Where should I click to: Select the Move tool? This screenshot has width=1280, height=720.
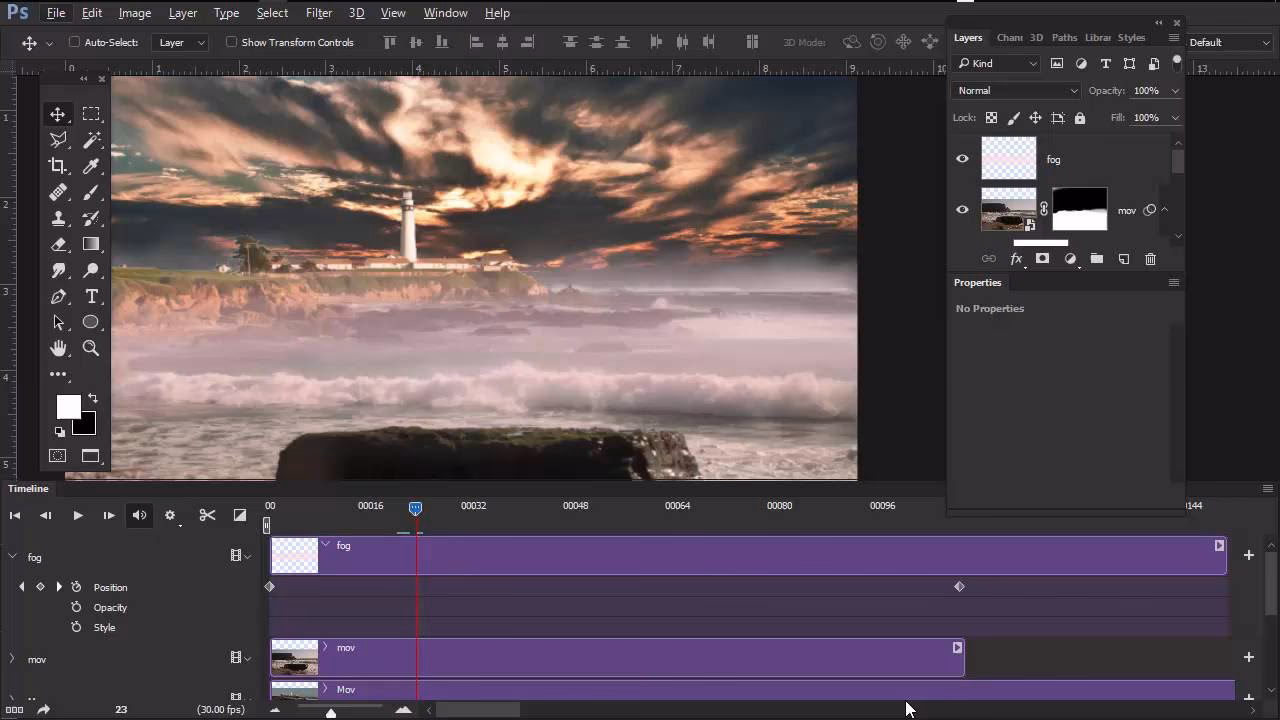(58, 114)
